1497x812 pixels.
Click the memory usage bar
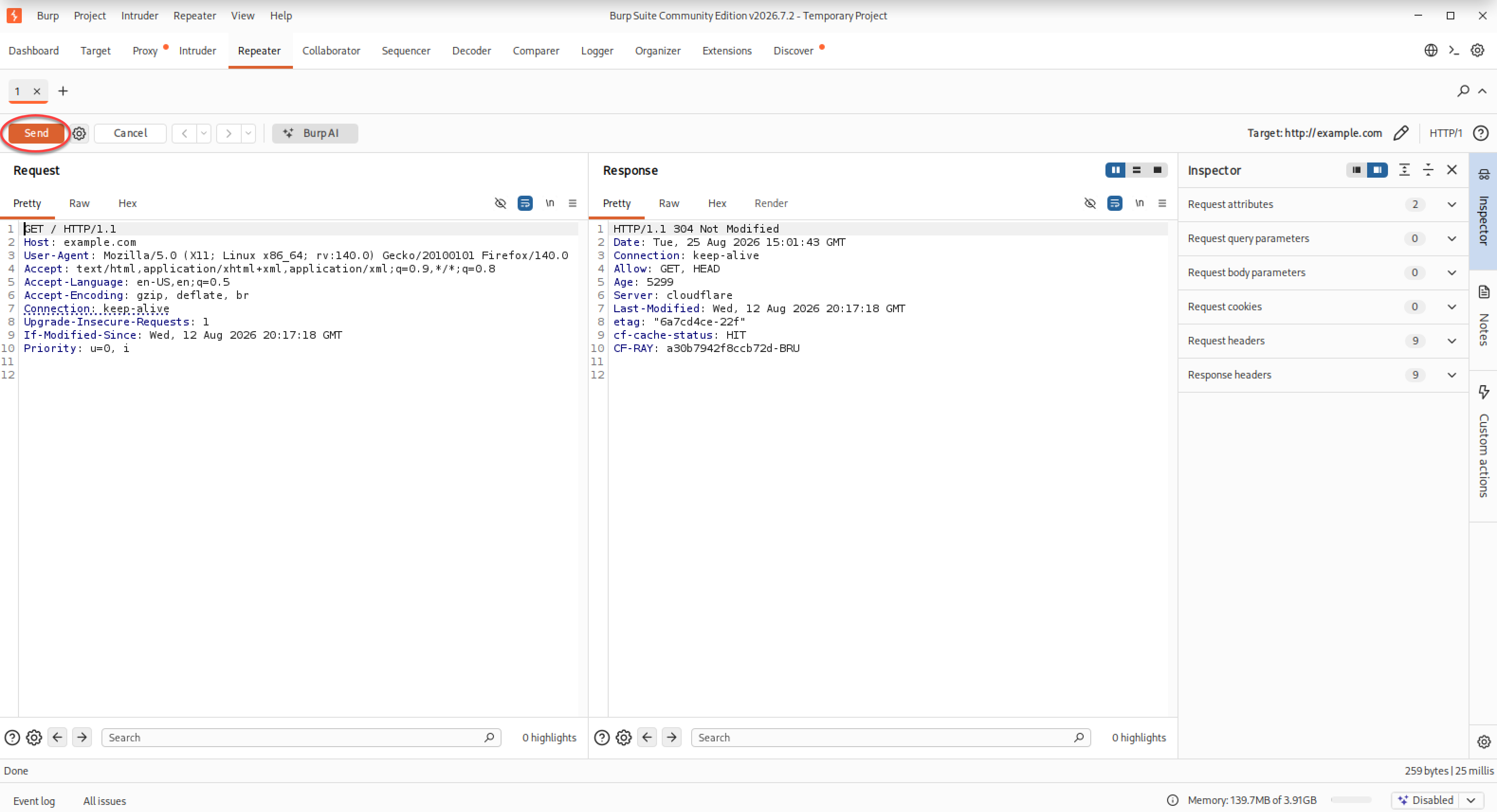click(1351, 800)
